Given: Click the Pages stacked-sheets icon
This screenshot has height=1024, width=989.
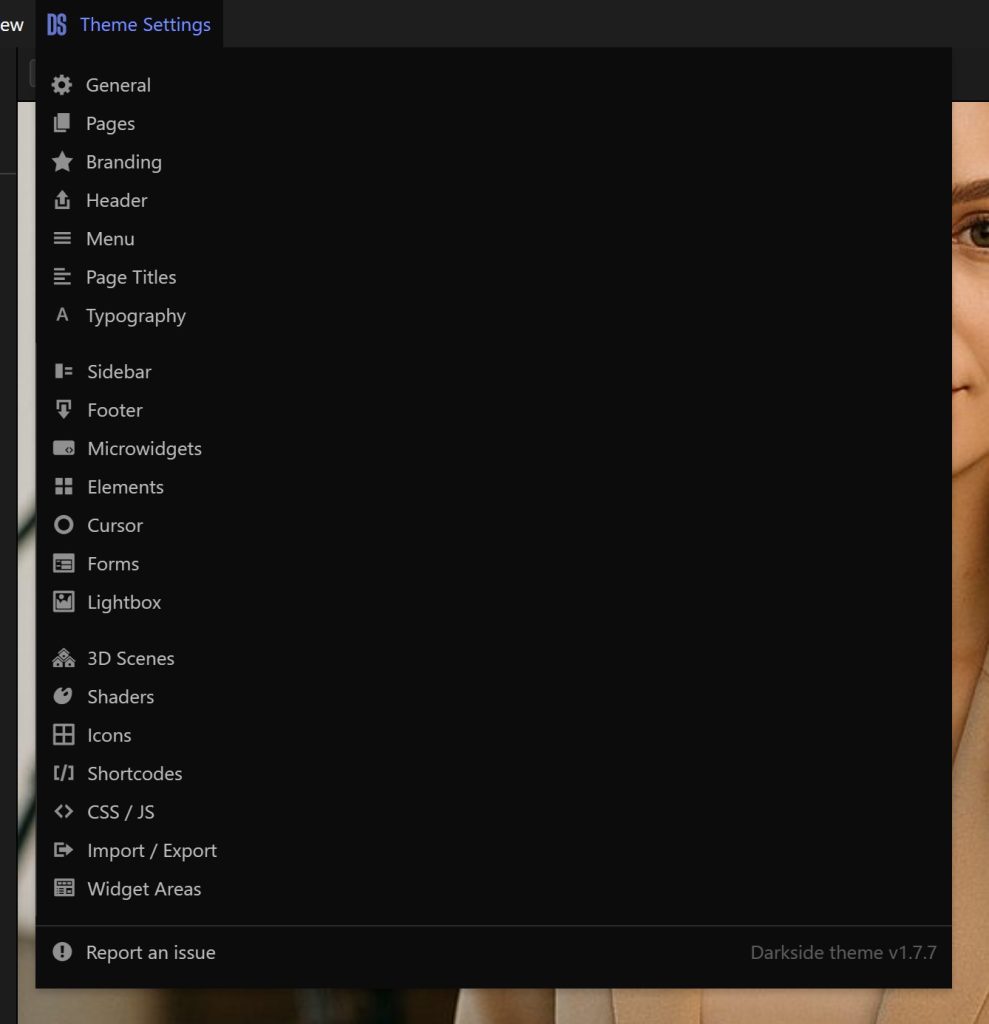Looking at the screenshot, I should coord(62,123).
